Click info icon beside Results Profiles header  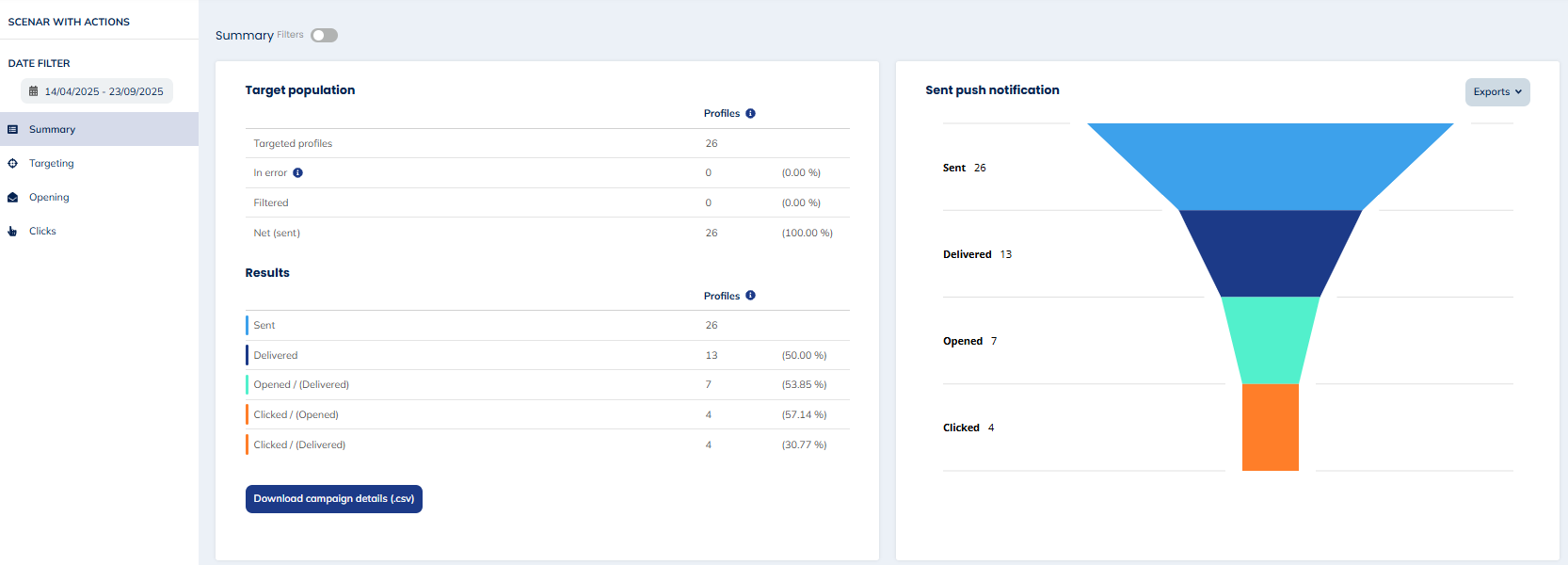750,296
